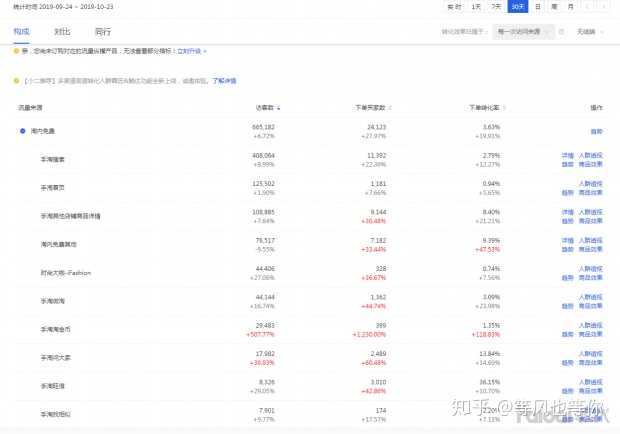Click the 访客数 column sort arrow
The height and width of the screenshot is (434, 620).
[x=278, y=105]
